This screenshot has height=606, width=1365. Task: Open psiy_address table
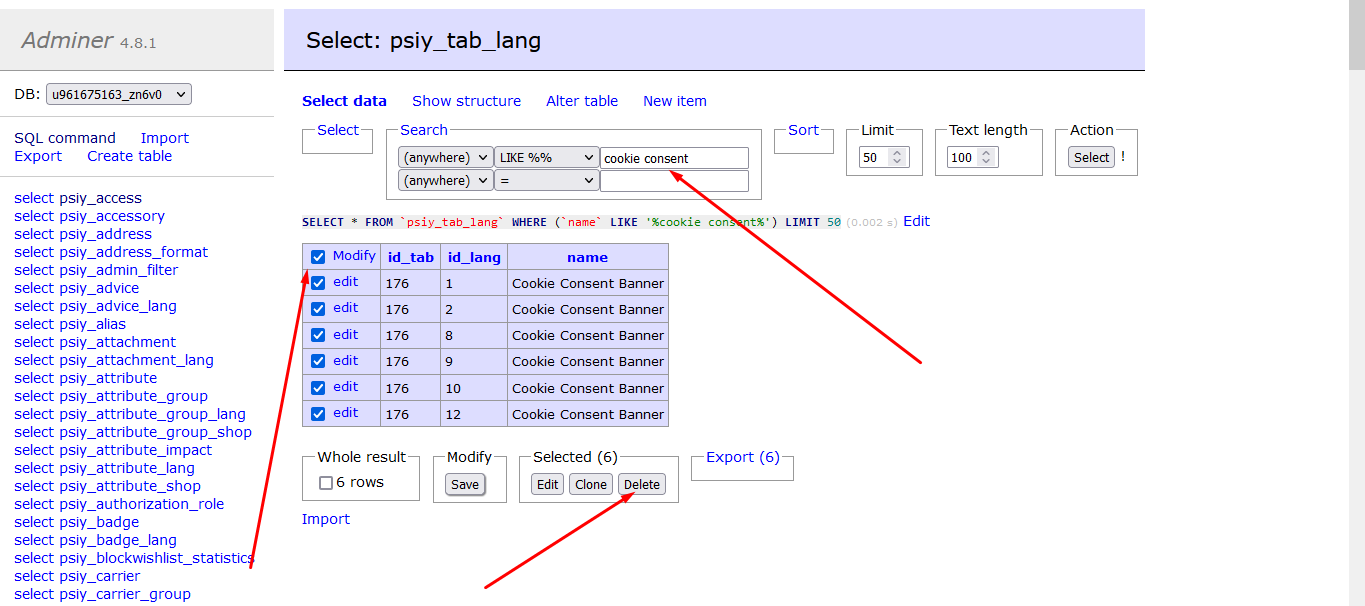click(105, 234)
